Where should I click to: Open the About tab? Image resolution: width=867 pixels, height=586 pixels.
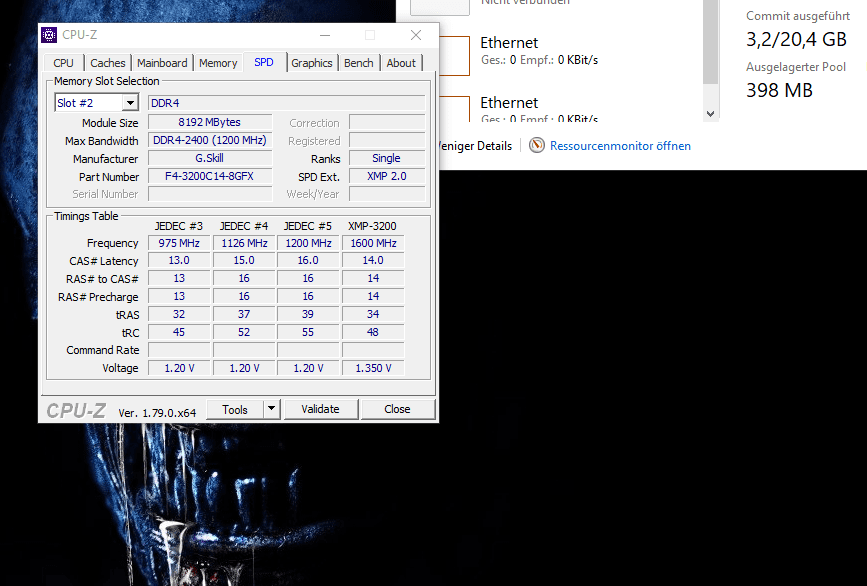pyautogui.click(x=401, y=63)
